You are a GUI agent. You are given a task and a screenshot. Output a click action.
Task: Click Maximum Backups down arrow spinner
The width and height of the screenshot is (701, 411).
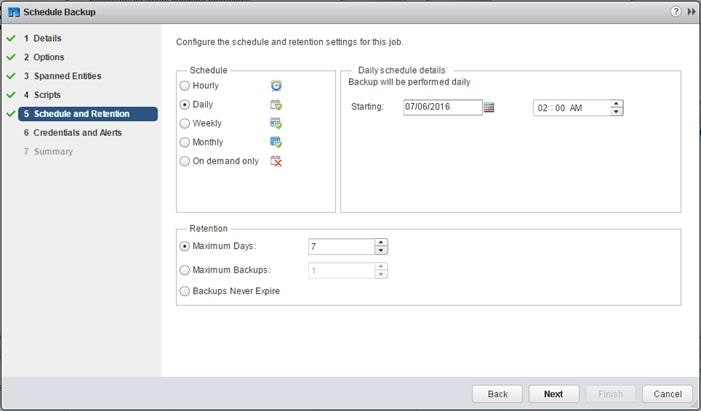380,274
